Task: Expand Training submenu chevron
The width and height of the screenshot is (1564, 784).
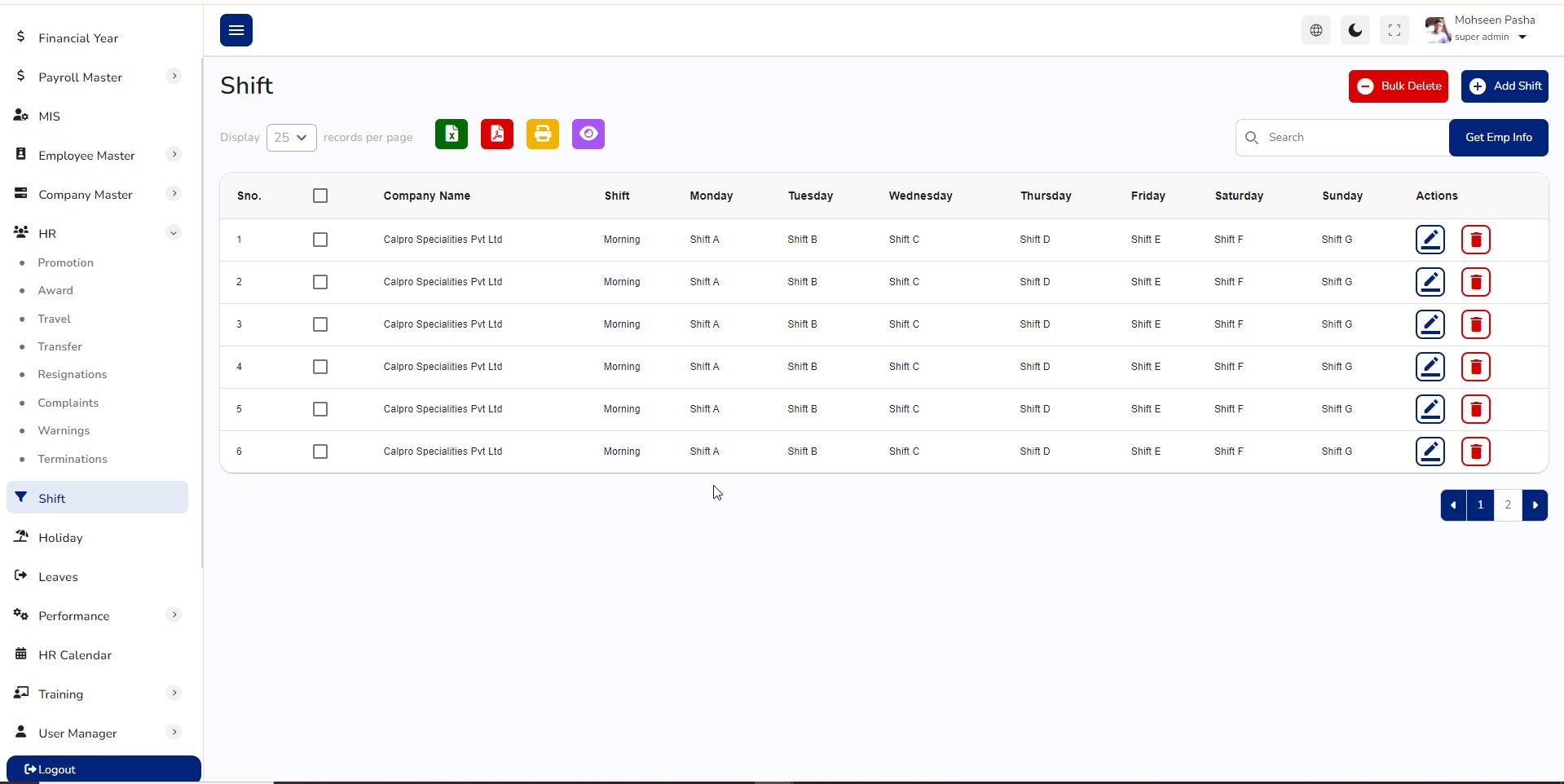Action: tap(174, 694)
